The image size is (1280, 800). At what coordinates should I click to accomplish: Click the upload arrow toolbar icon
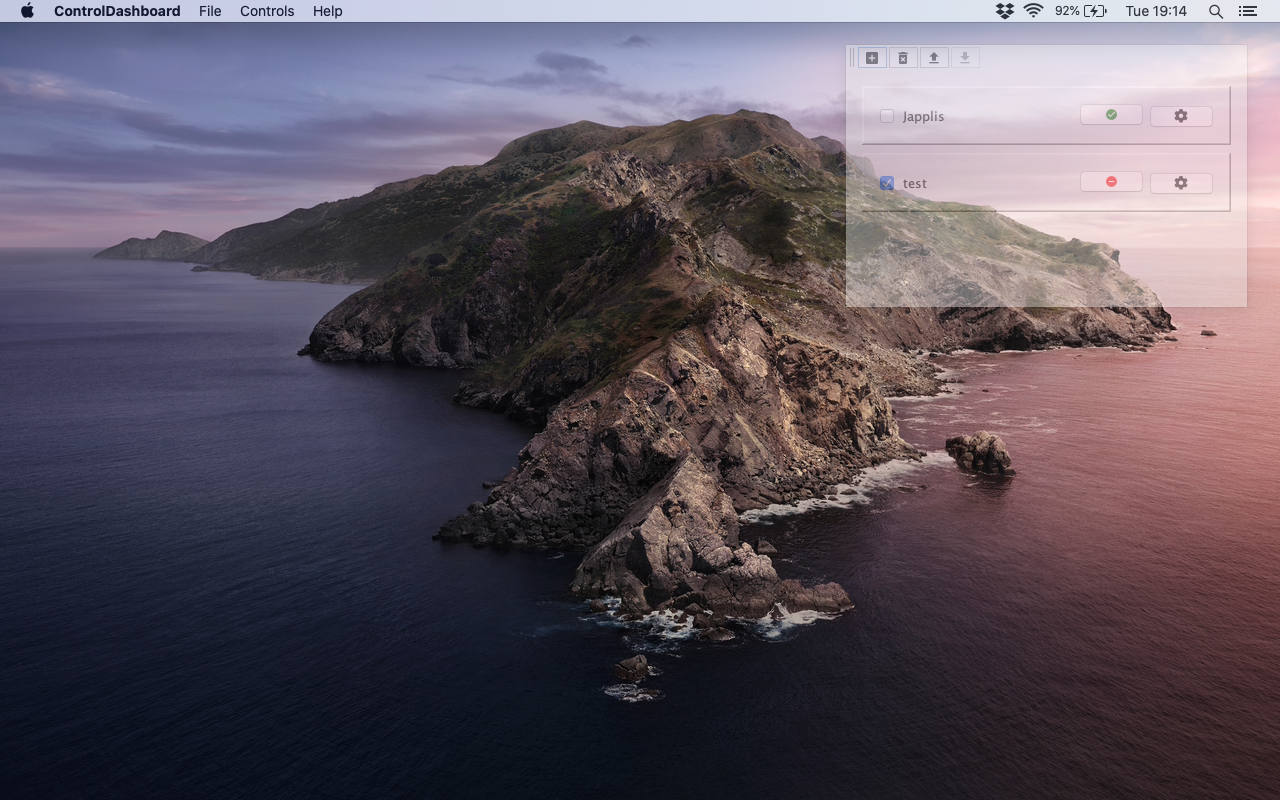[x=934, y=58]
